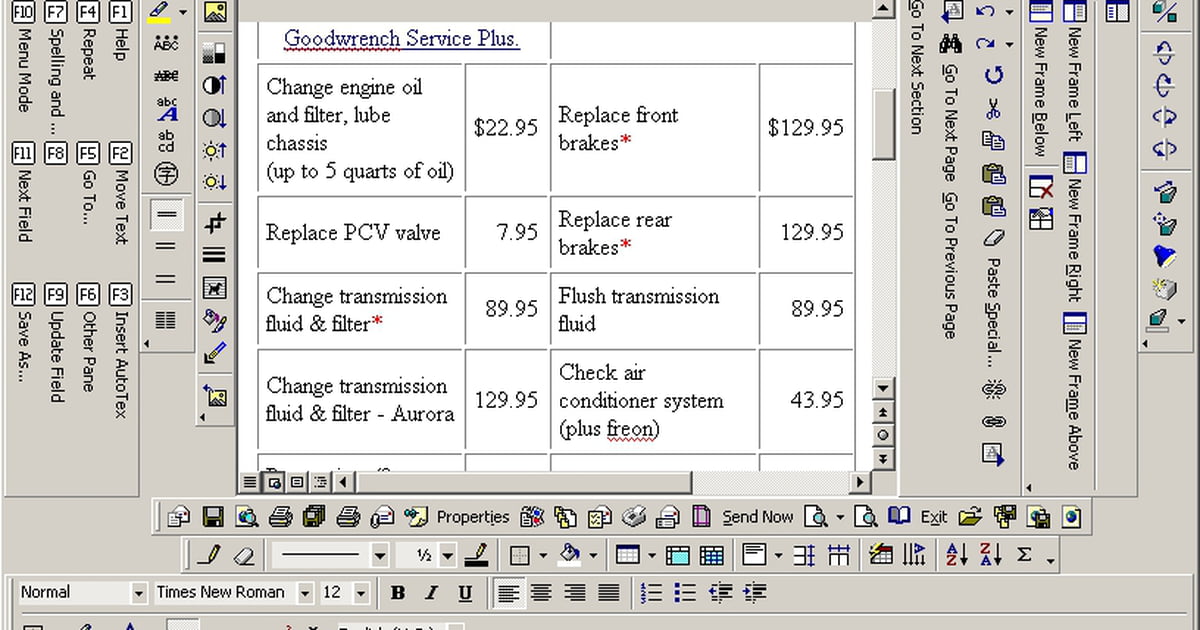1200x630 pixels.
Task: Click the Lighting lamp icon in 3-D toolbar
Action: [1163, 255]
